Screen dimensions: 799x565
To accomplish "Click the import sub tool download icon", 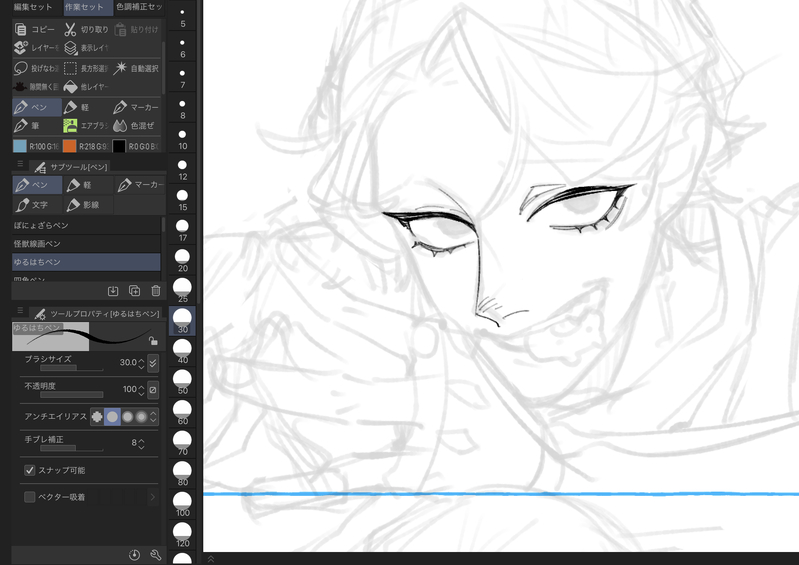I will tap(113, 291).
